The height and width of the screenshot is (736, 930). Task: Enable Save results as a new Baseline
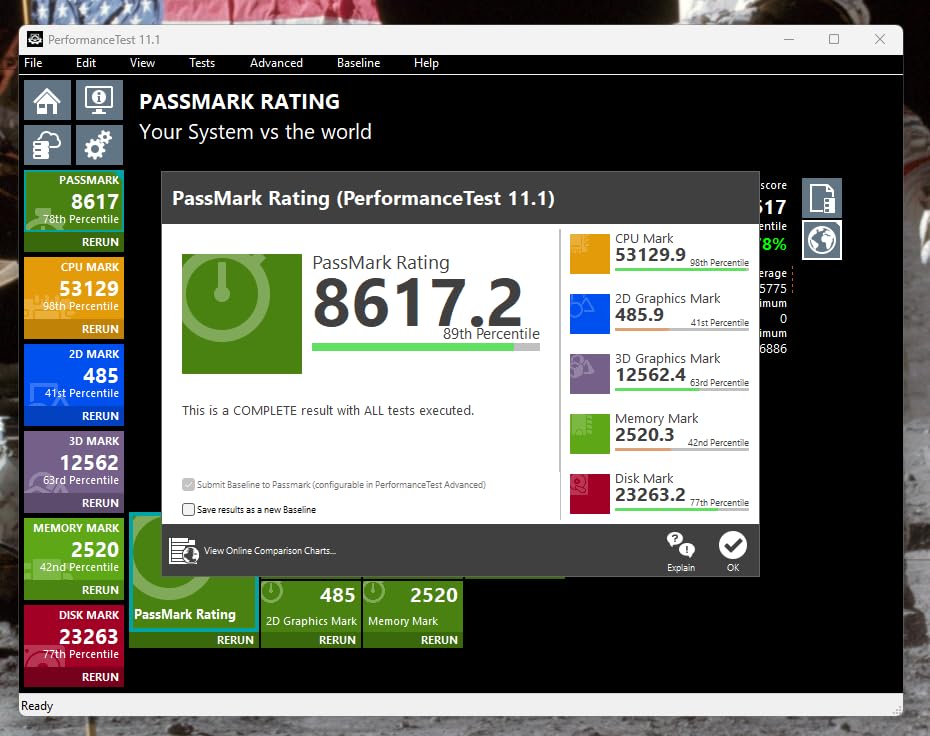pos(188,509)
